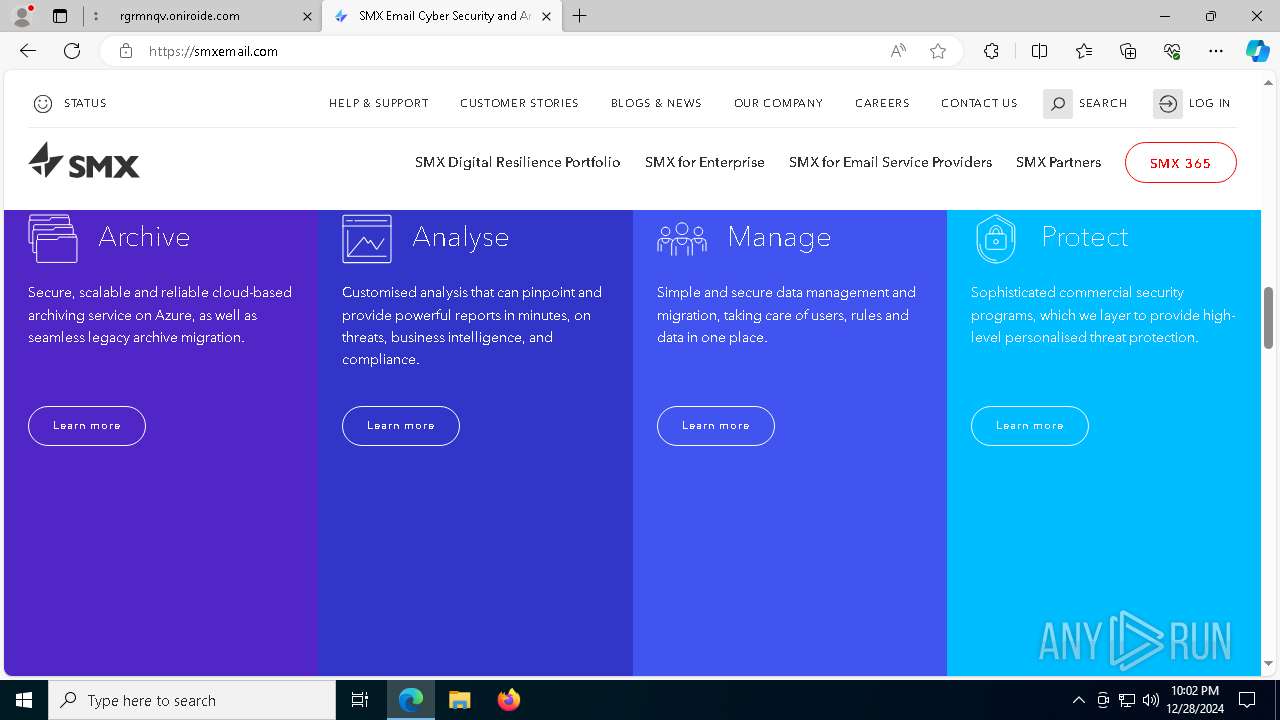The height and width of the screenshot is (720, 1280).
Task: Click the SEARCH text label
Action: pos(1103,103)
